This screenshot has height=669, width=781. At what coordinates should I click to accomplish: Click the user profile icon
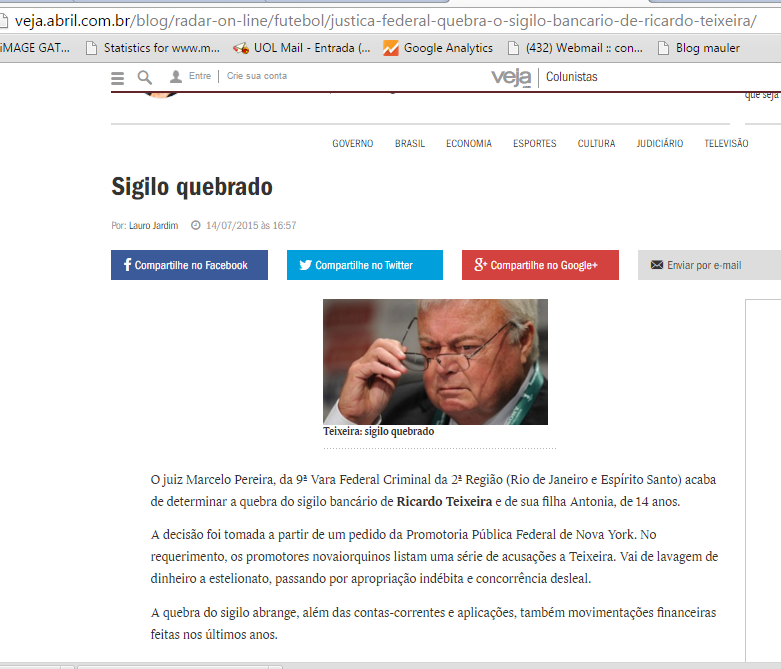[x=175, y=77]
